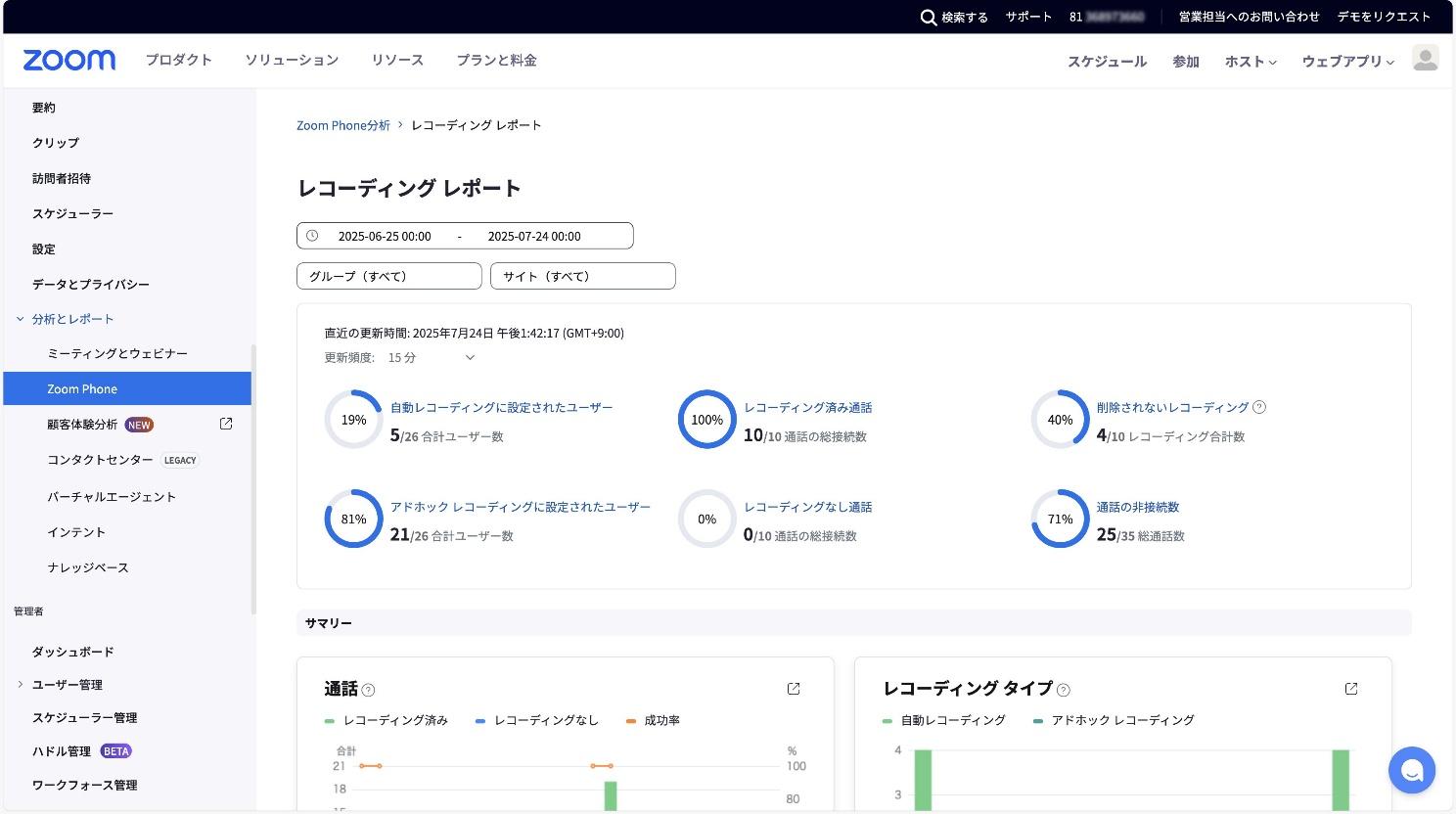Open ハドル管理 BETA in sidebar

pos(81,751)
